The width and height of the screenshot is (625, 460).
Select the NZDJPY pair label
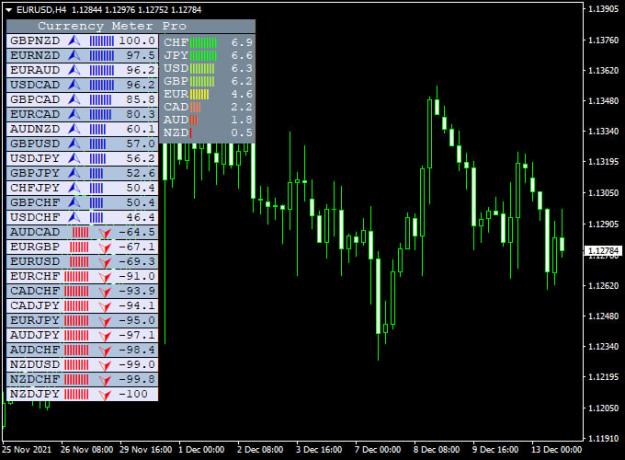pos(35,394)
